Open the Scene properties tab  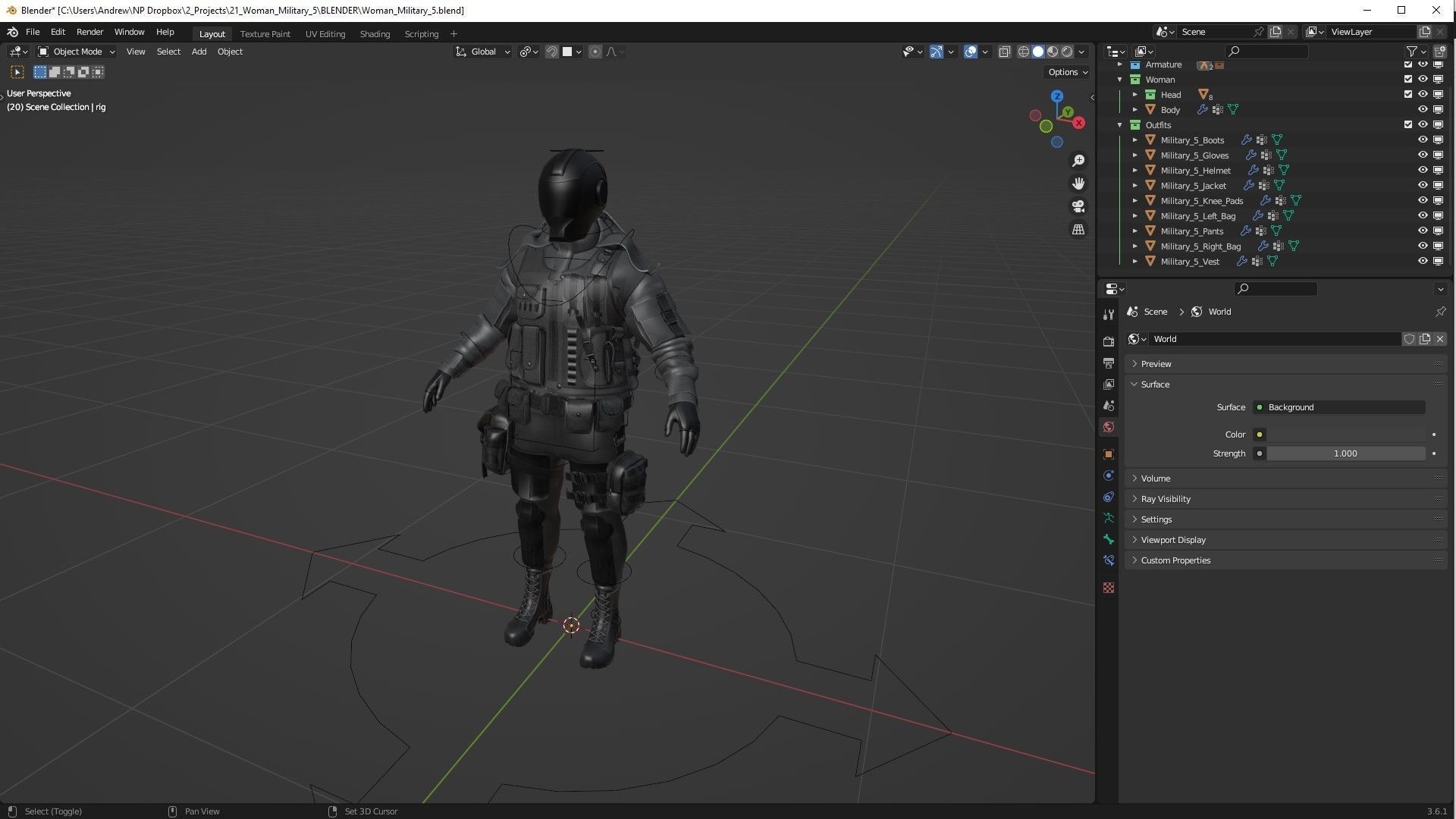(x=1109, y=406)
